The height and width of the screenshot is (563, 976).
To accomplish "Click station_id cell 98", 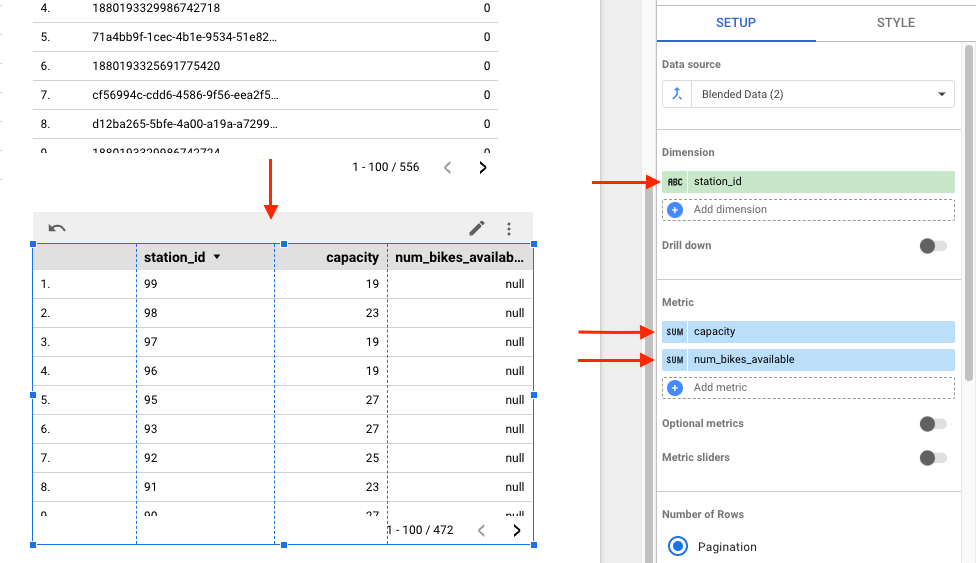I will pyautogui.click(x=151, y=313).
